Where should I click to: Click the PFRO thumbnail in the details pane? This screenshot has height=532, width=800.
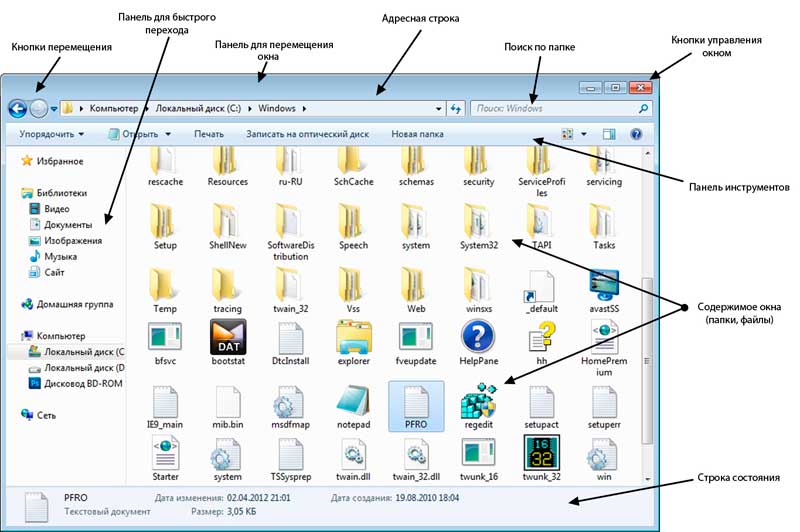click(x=36, y=506)
